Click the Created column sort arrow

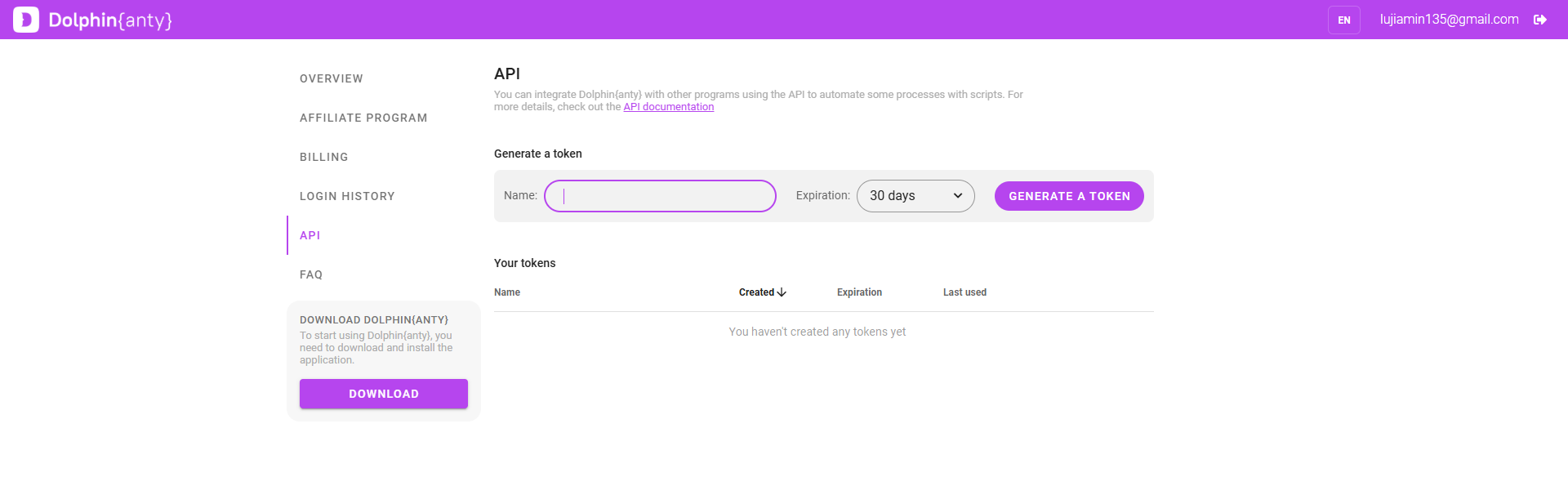(782, 292)
